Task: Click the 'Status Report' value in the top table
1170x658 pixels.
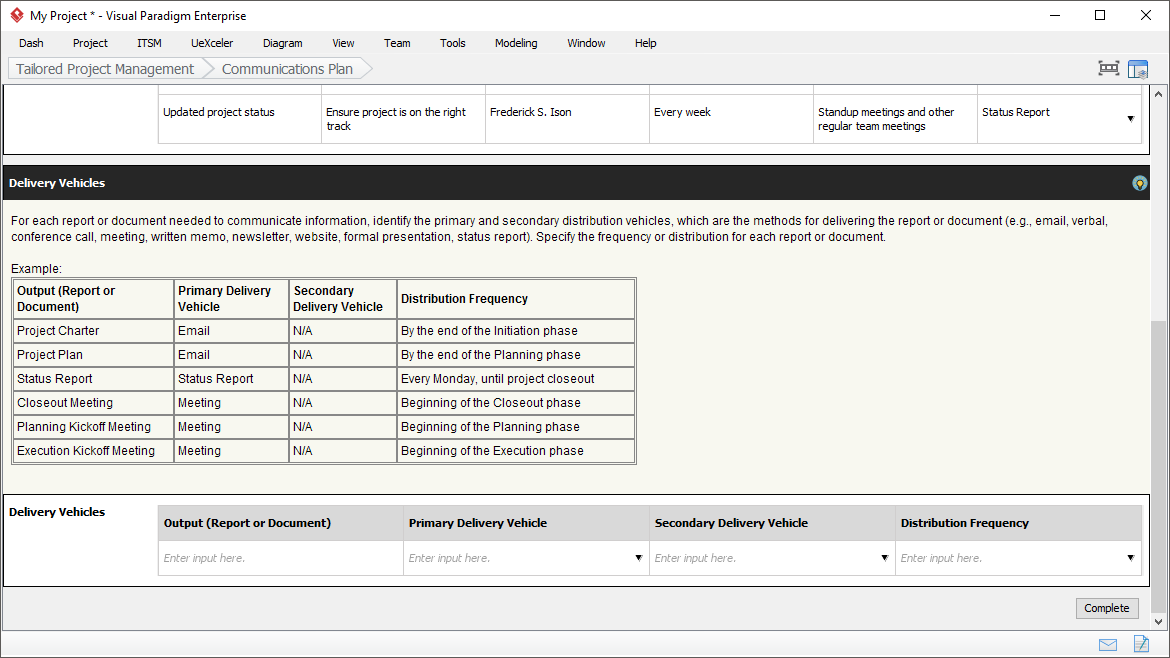Action: click(x=1016, y=112)
